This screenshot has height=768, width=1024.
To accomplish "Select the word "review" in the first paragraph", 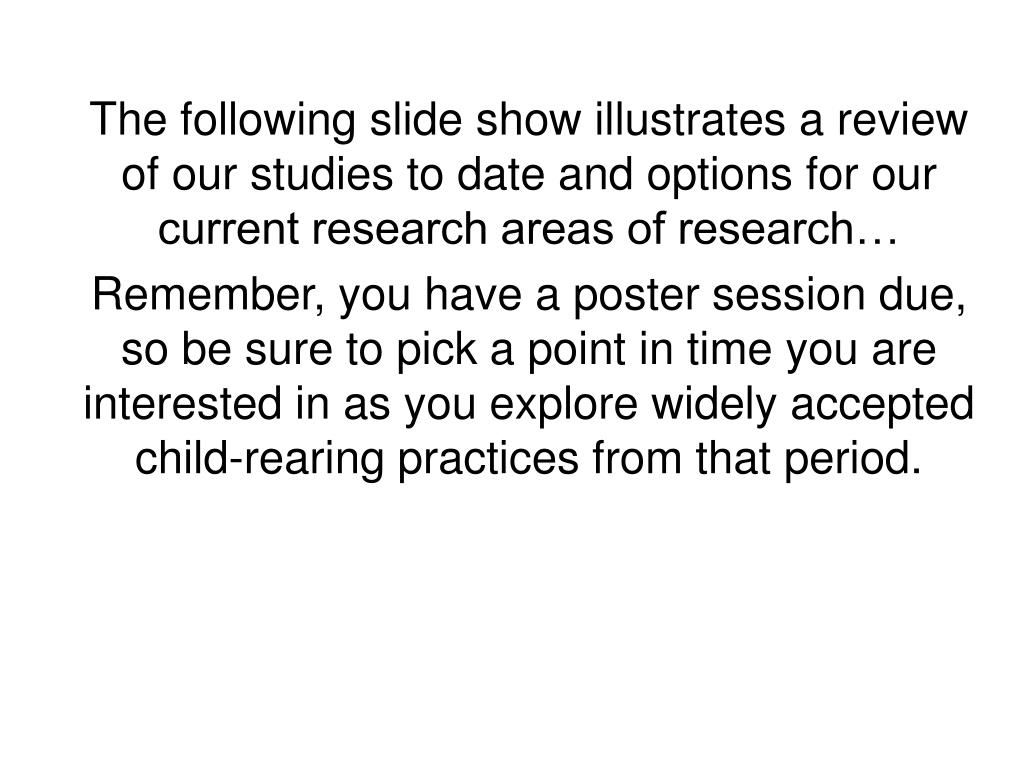I will point(901,120).
